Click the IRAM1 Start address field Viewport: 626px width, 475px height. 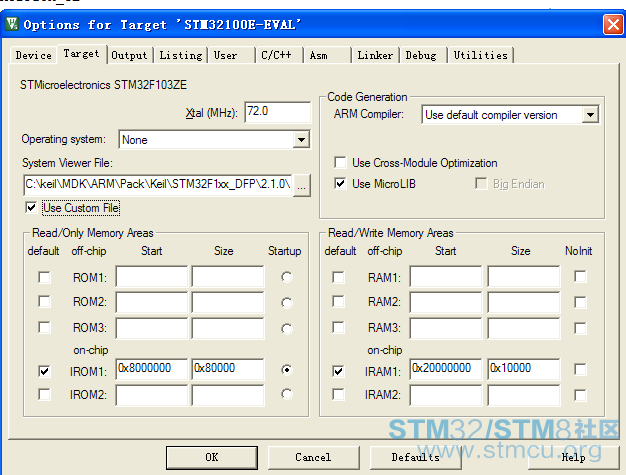coord(446,369)
